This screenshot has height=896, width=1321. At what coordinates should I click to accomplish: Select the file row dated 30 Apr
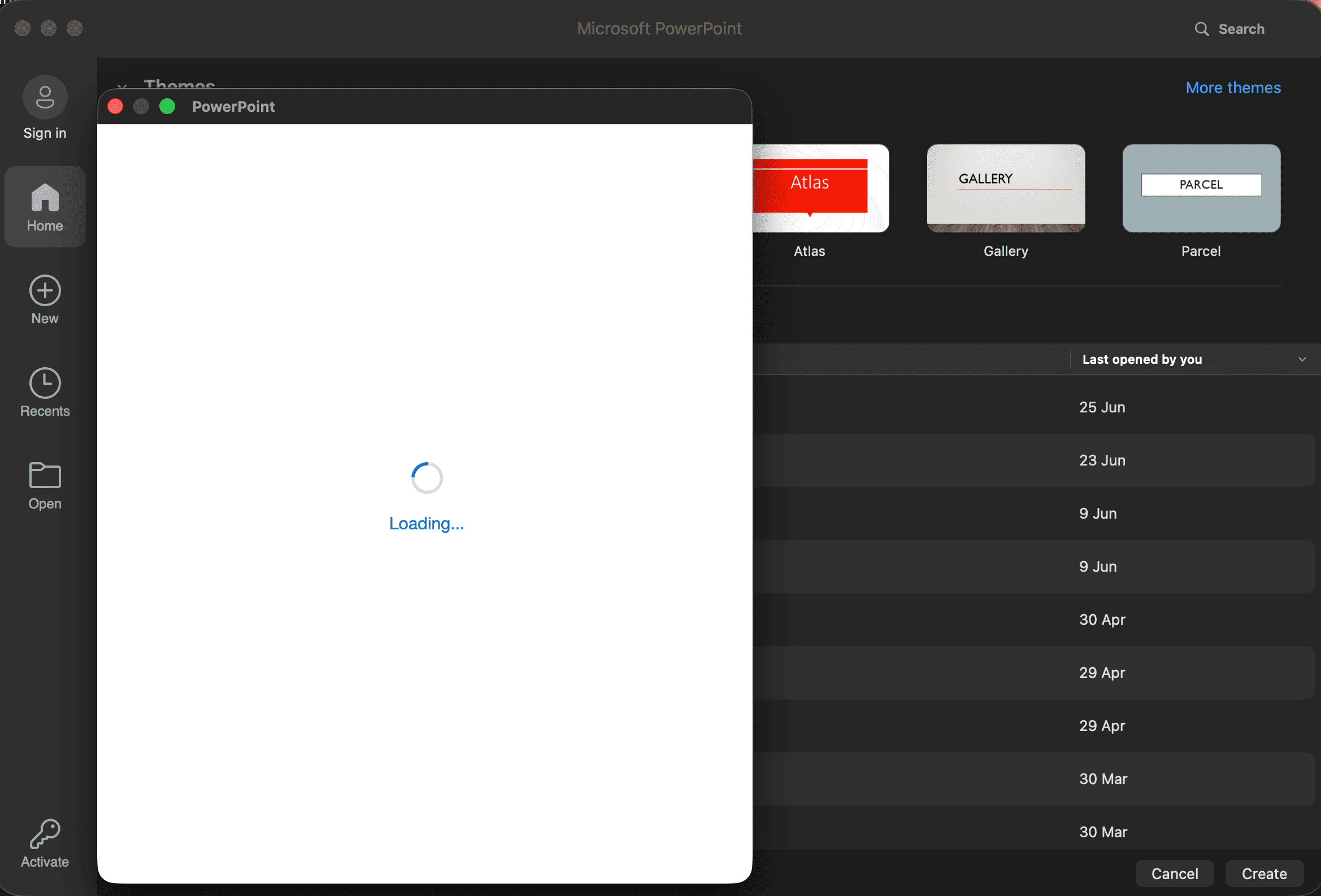[x=1033, y=619]
